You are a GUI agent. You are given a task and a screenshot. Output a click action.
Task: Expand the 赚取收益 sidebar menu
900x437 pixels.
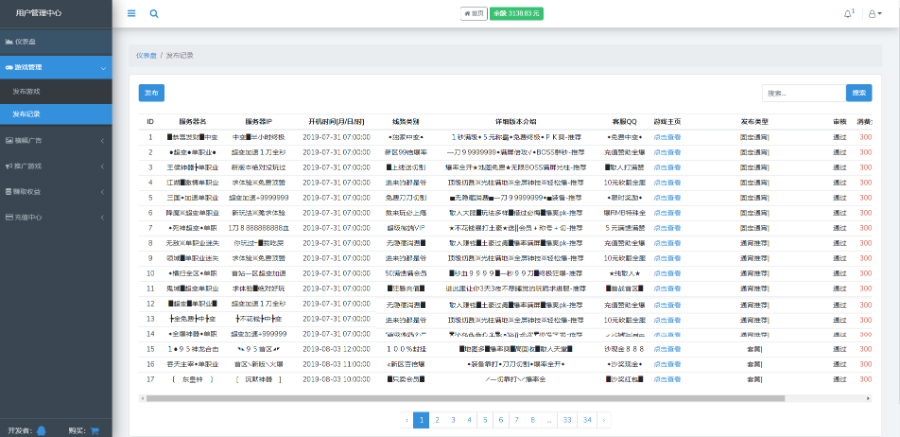click(55, 191)
